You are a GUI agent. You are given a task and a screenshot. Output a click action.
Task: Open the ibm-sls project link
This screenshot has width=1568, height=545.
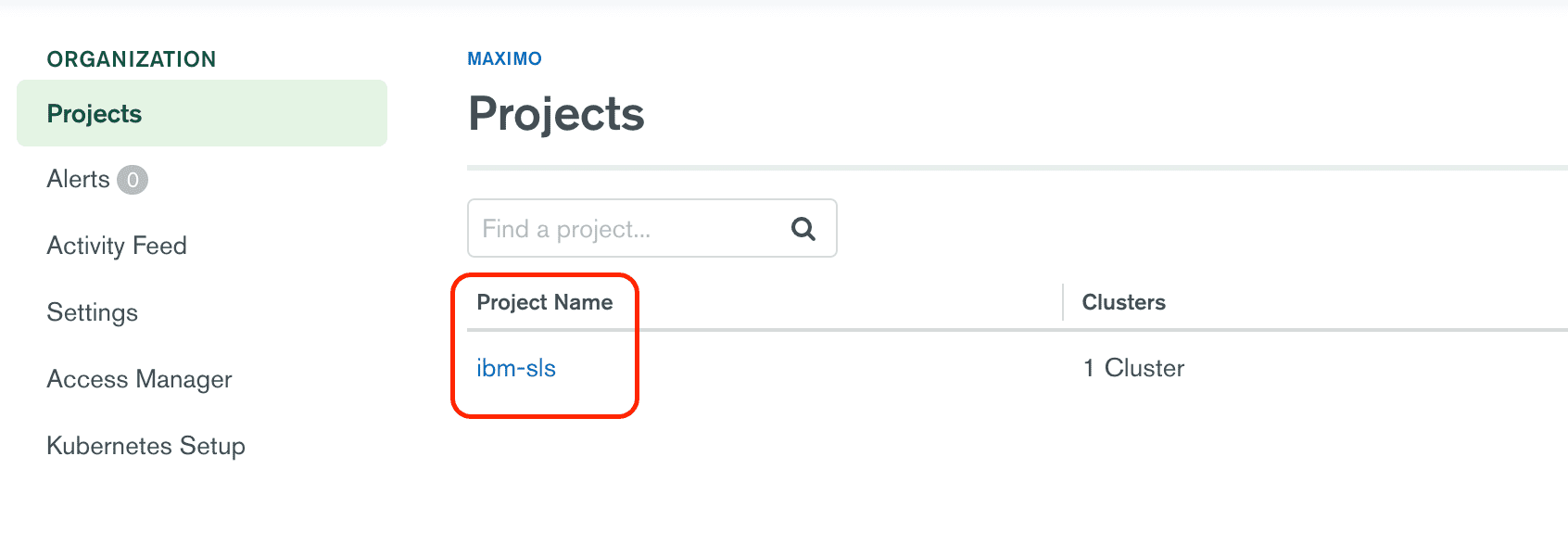point(516,368)
